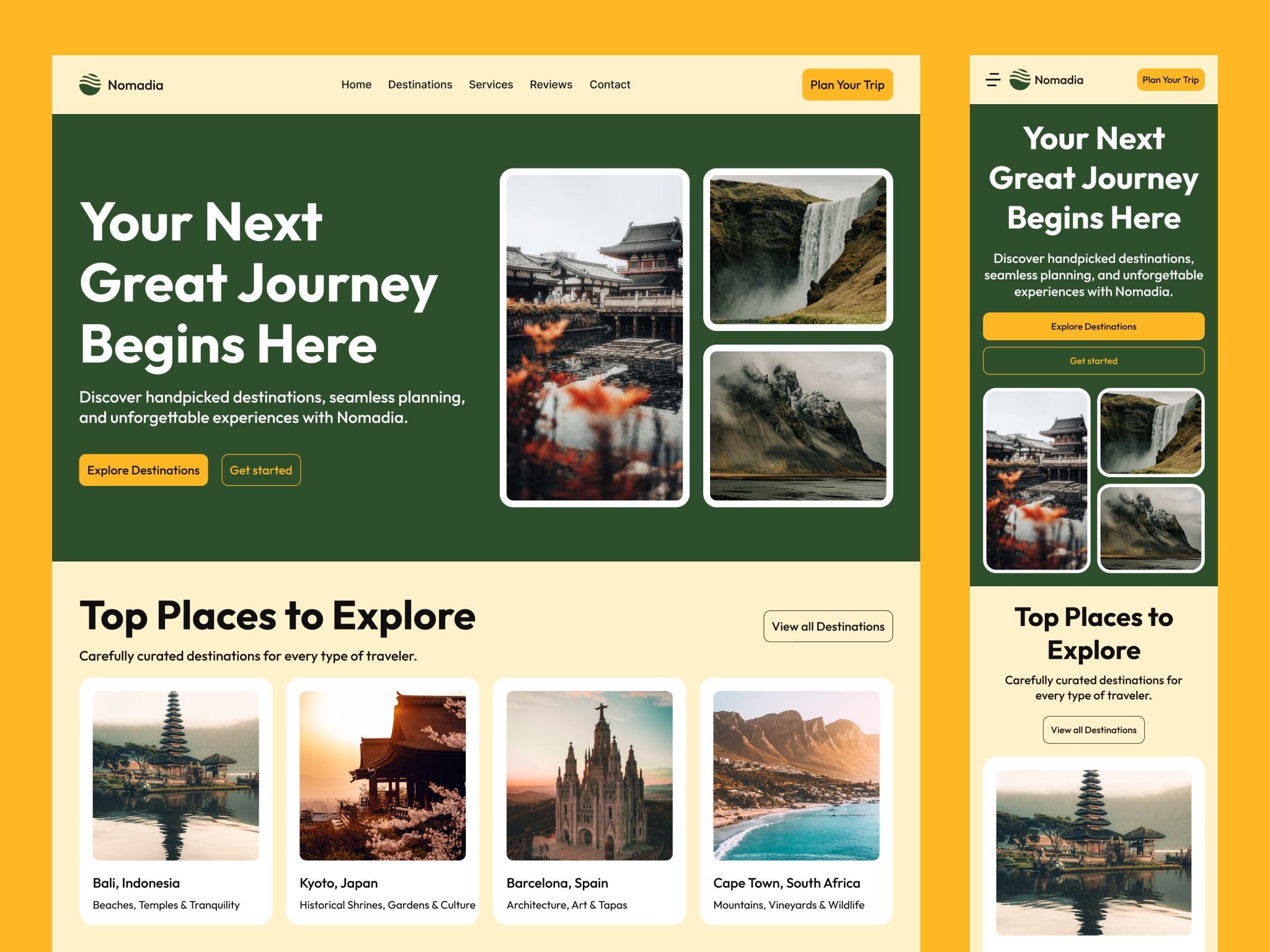This screenshot has height=952, width=1270.
Task: Click Get started button in mobile hero
Action: coord(1093,361)
